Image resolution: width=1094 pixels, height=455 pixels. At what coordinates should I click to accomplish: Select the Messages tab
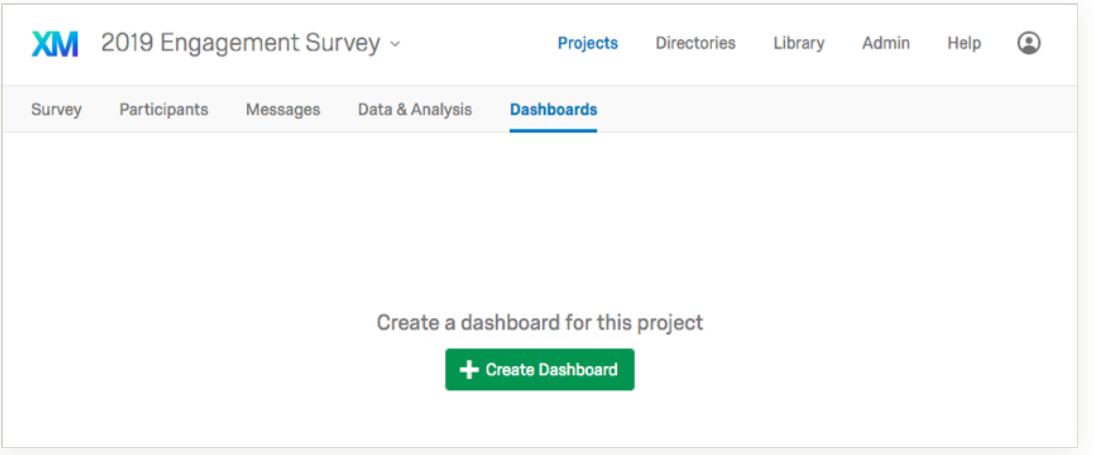283,110
